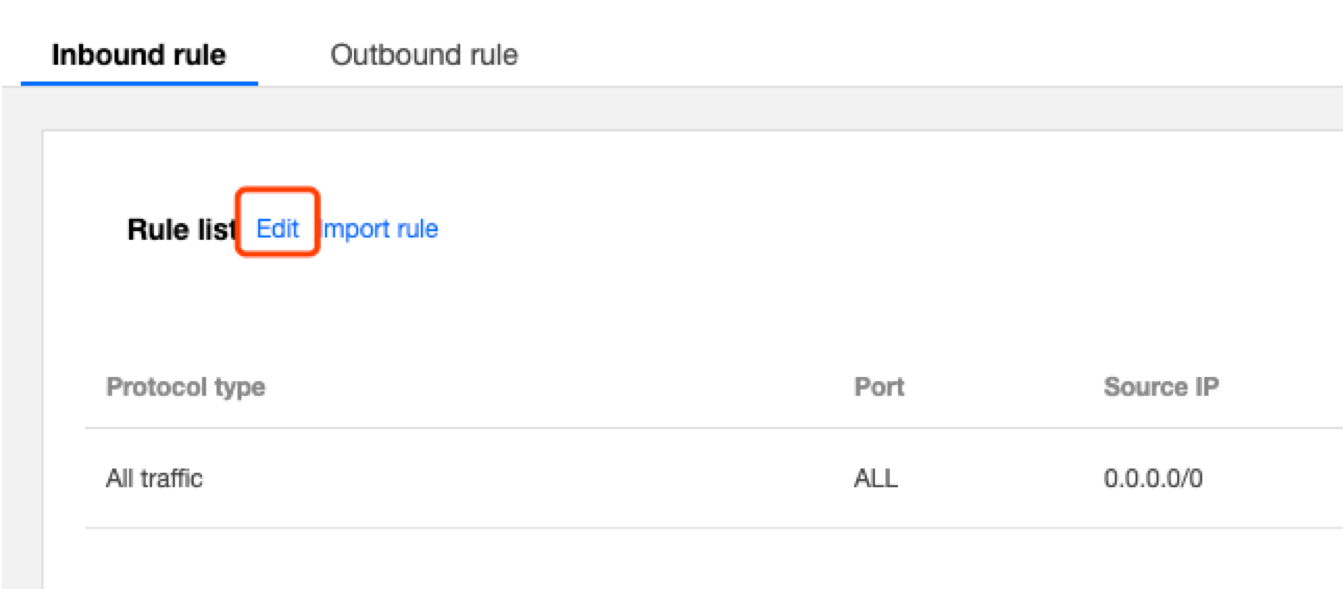This screenshot has height=589, width=1343.
Task: Click the Source IP column header
Action: (1161, 387)
